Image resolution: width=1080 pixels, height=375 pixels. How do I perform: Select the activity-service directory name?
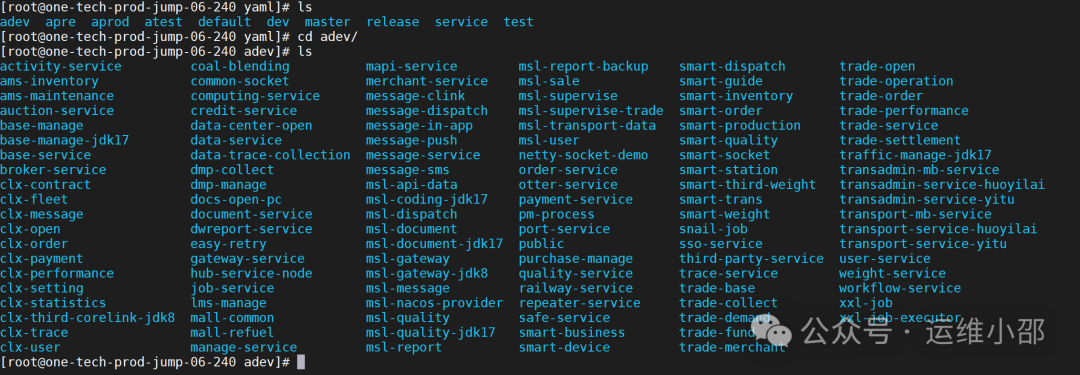[61, 67]
